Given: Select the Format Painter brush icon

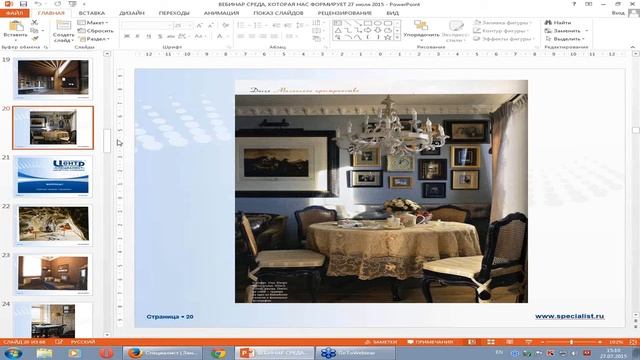Looking at the screenshot, I should click(35, 39).
